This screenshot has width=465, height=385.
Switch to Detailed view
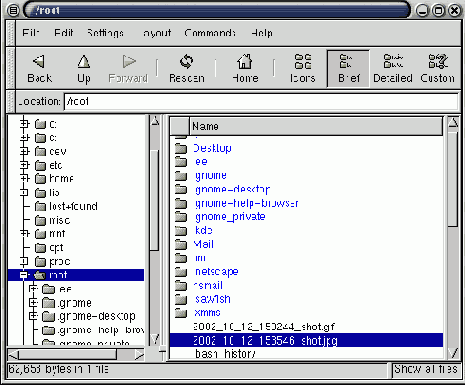click(x=393, y=69)
